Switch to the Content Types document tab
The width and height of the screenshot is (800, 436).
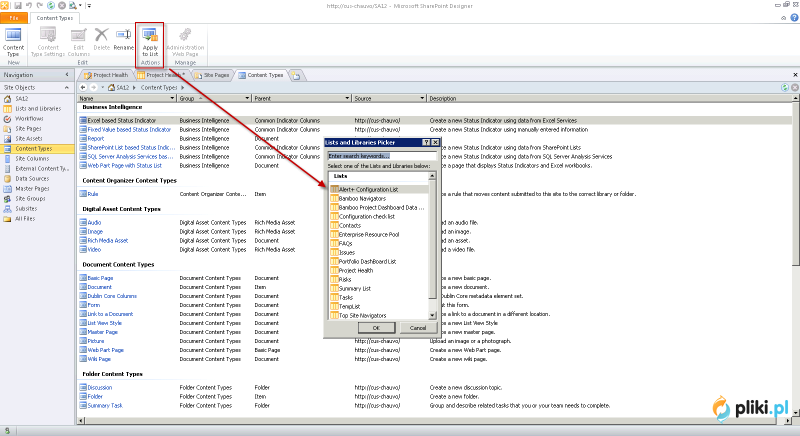[x=261, y=75]
